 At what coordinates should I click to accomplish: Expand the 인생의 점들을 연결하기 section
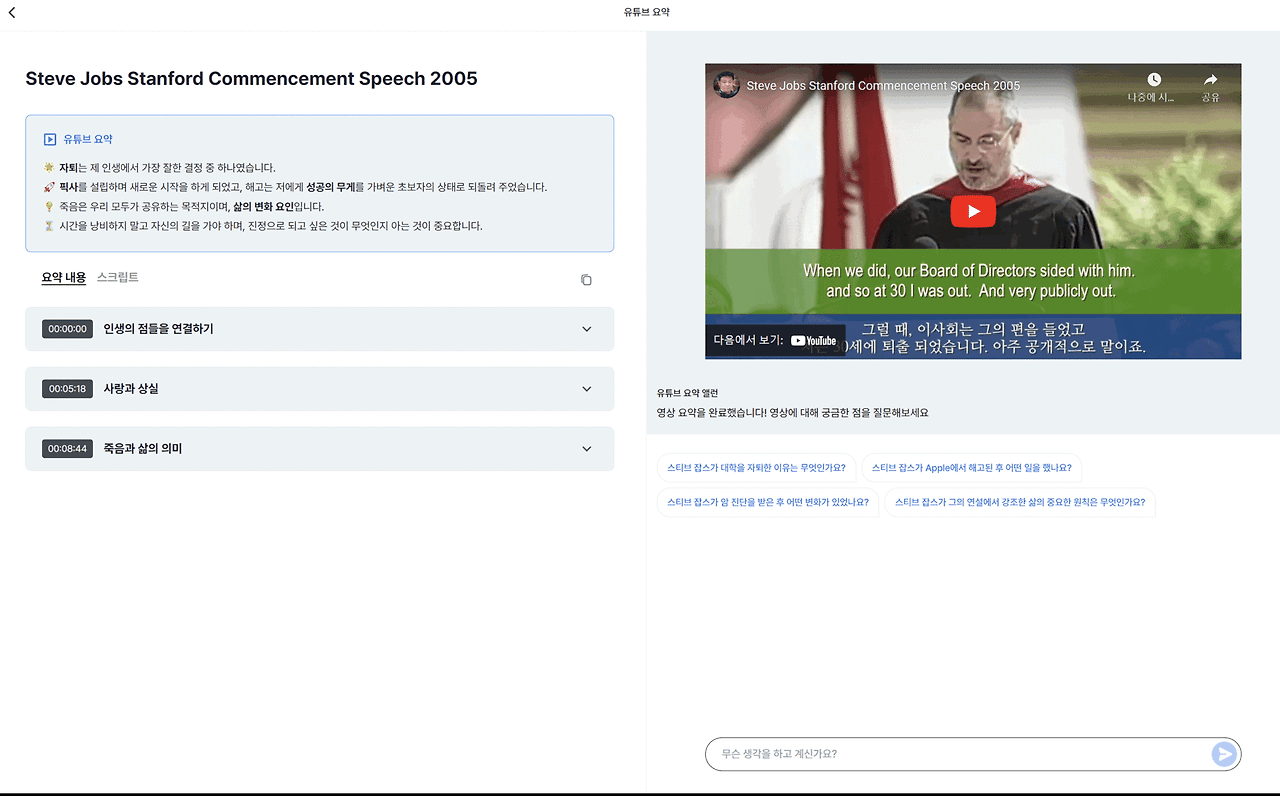tap(319, 329)
